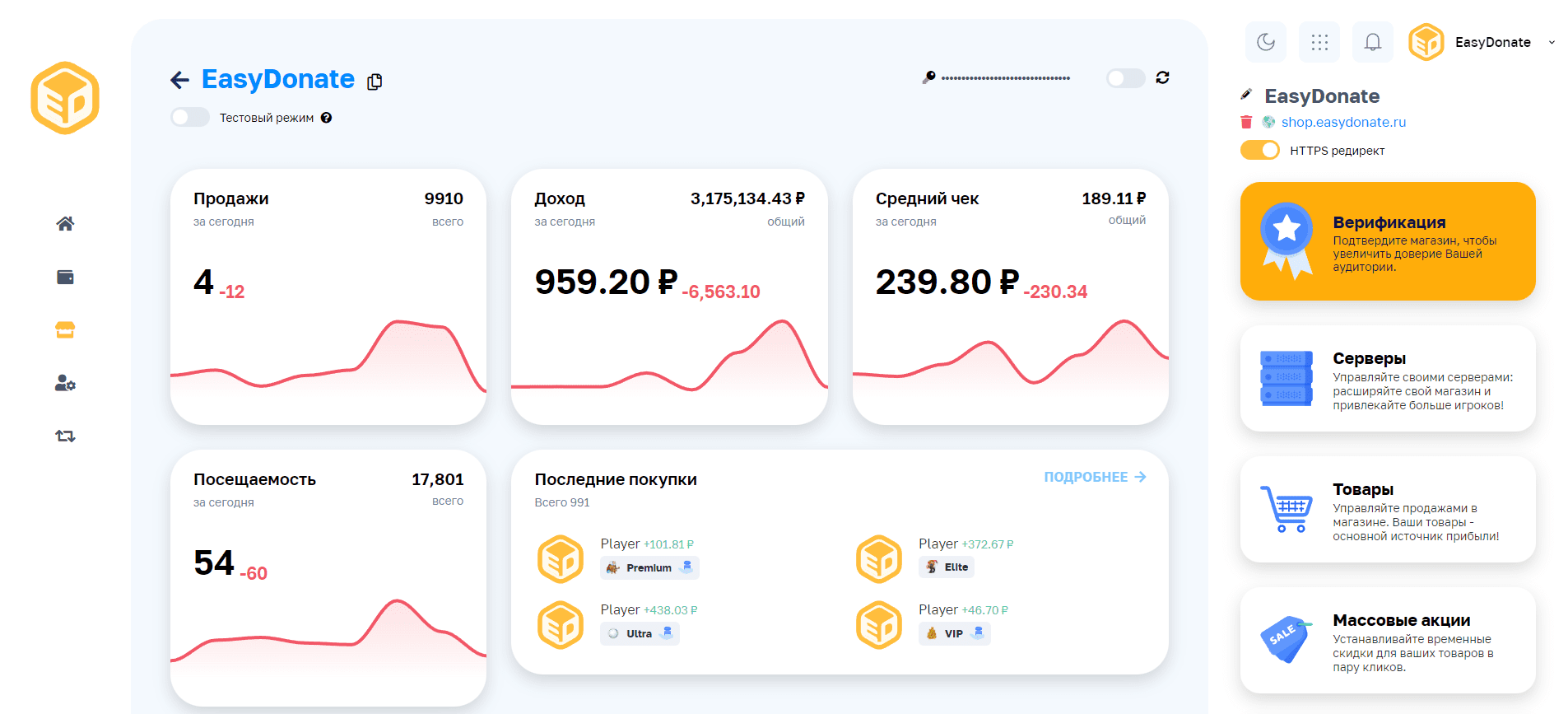The width and height of the screenshot is (1568, 714).
Task: Click the SALE tag icon
Action: [1287, 639]
